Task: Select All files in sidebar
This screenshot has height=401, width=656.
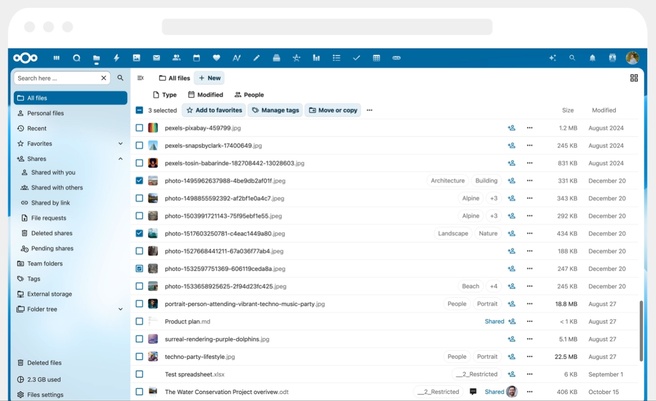Action: 71,98
